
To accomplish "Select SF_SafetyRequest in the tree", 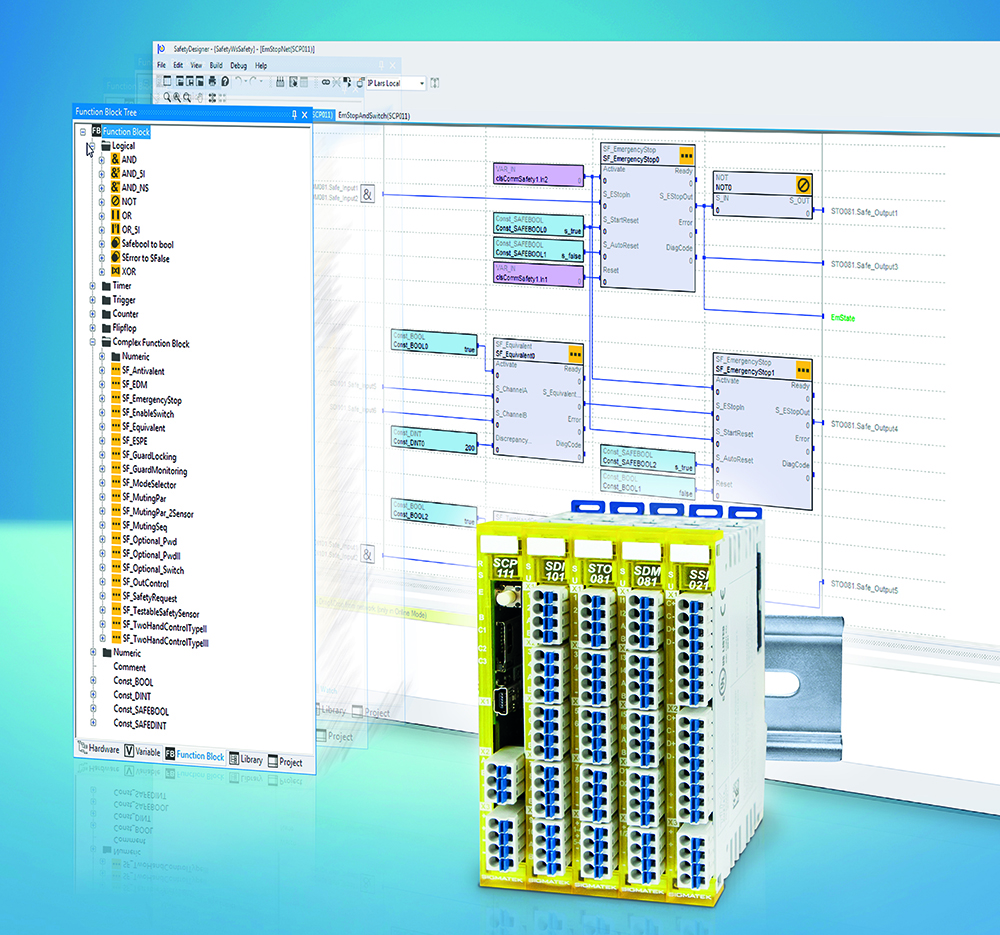I will pyautogui.click(x=150, y=598).
